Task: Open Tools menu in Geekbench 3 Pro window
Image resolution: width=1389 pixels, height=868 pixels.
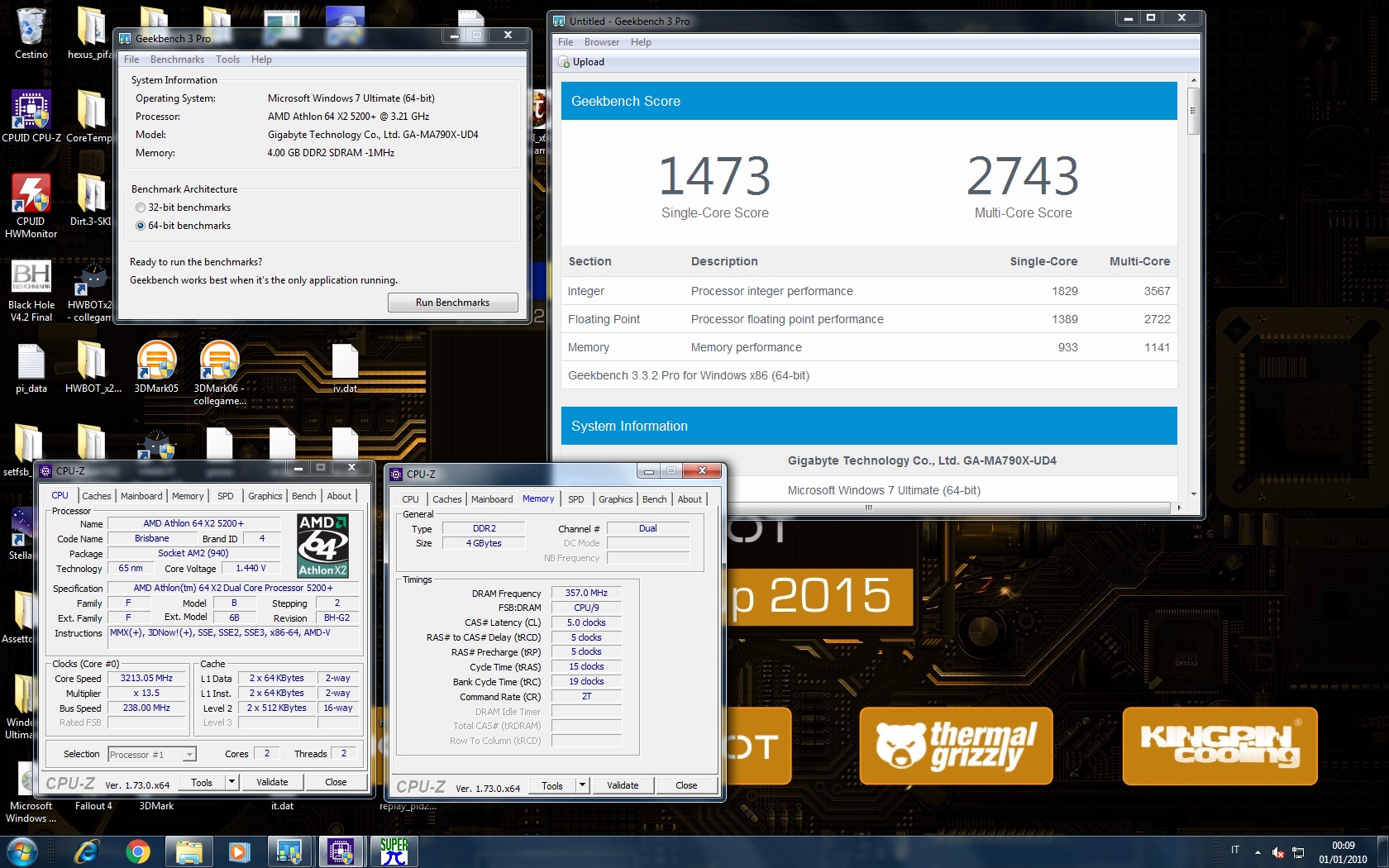Action: click(227, 60)
